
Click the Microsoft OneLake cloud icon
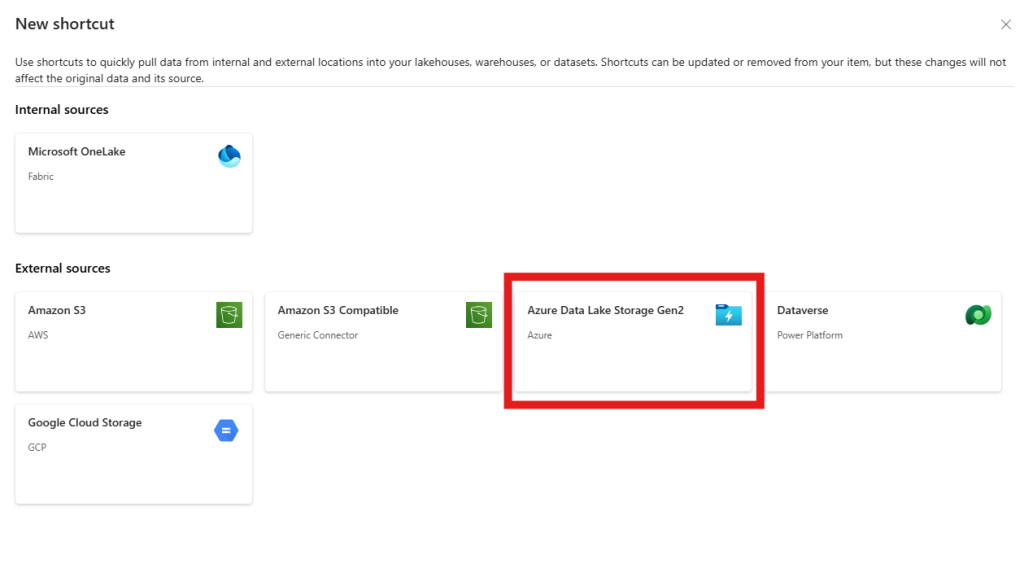(229, 156)
